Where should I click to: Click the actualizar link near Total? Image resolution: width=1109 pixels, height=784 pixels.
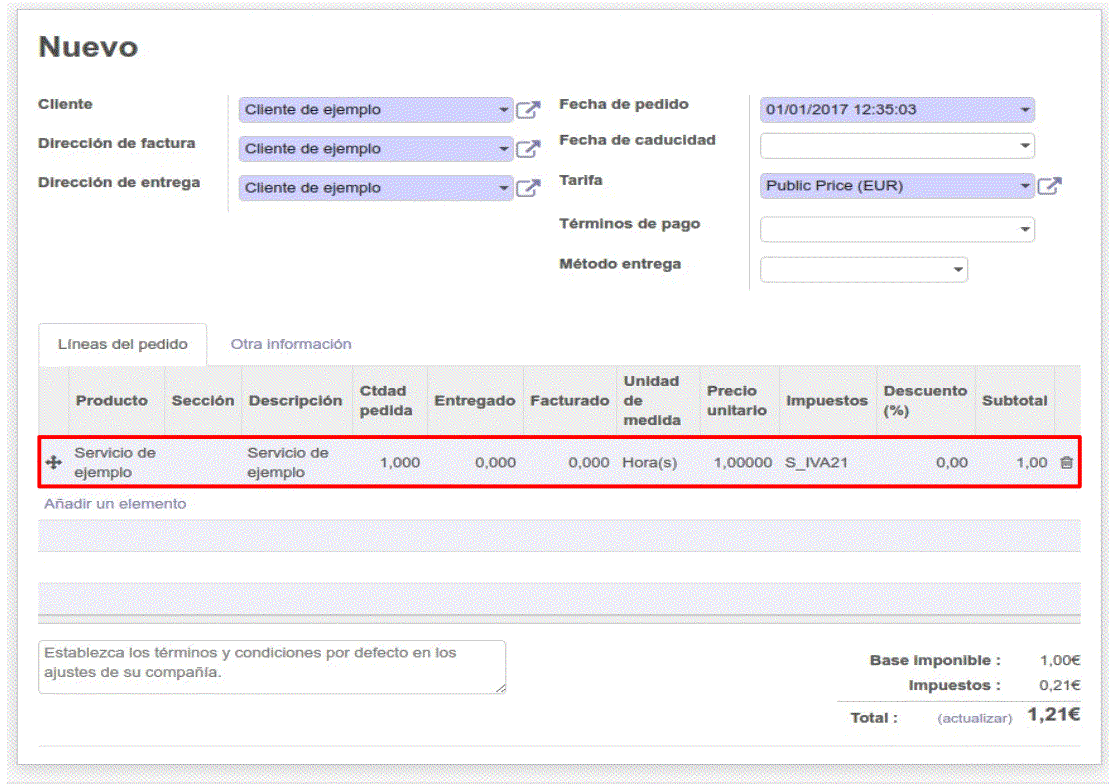[974, 718]
